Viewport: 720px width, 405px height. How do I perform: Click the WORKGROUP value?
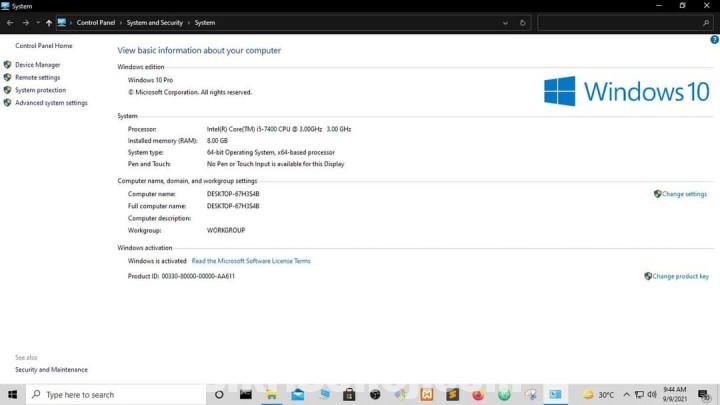coord(226,230)
